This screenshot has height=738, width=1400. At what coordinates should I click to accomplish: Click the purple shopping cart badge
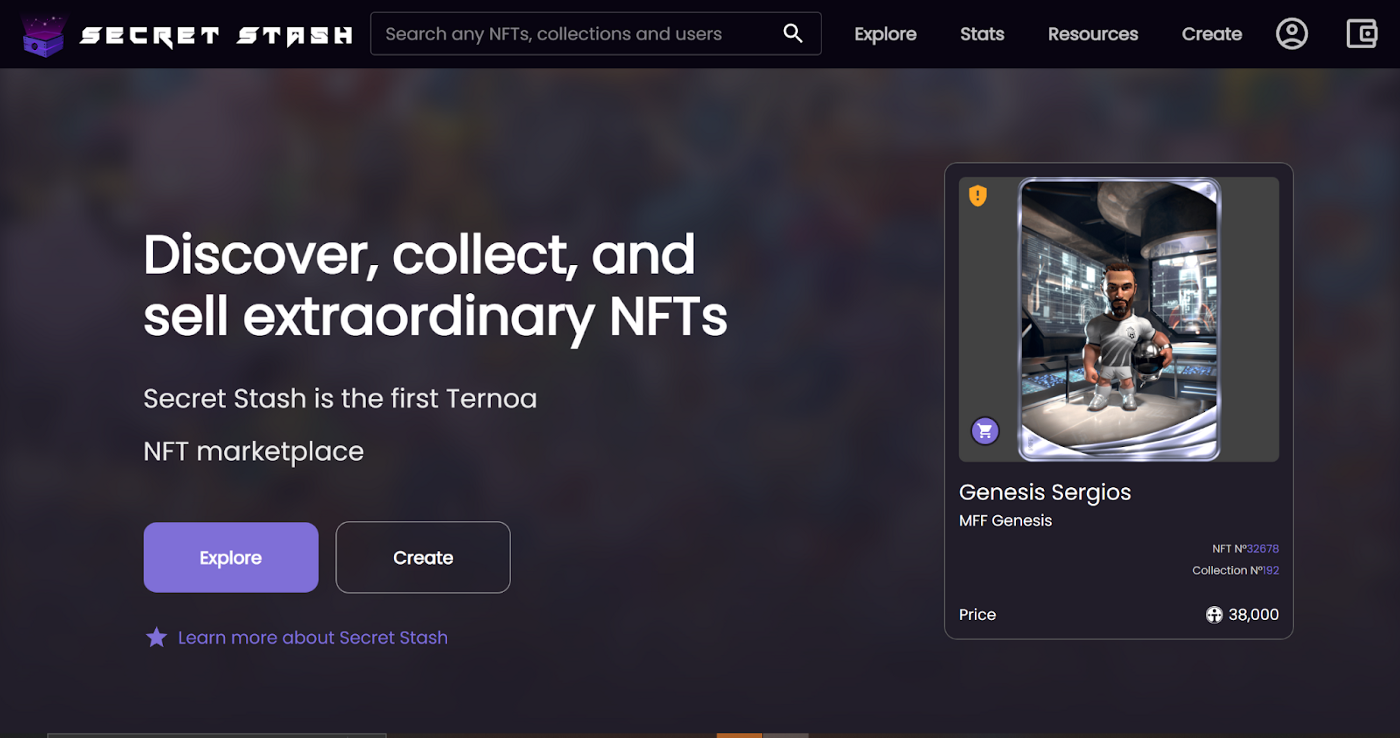(985, 431)
